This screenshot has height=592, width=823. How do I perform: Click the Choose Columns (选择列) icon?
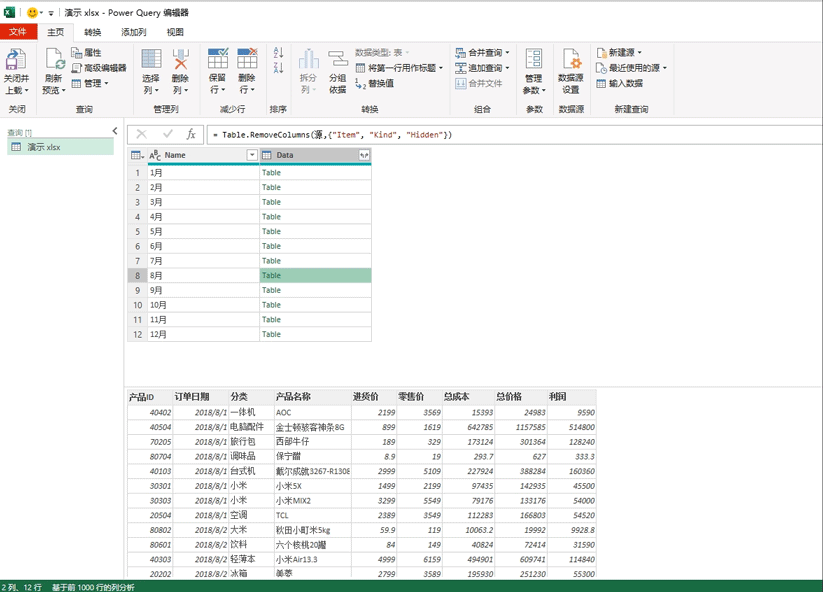[x=151, y=59]
